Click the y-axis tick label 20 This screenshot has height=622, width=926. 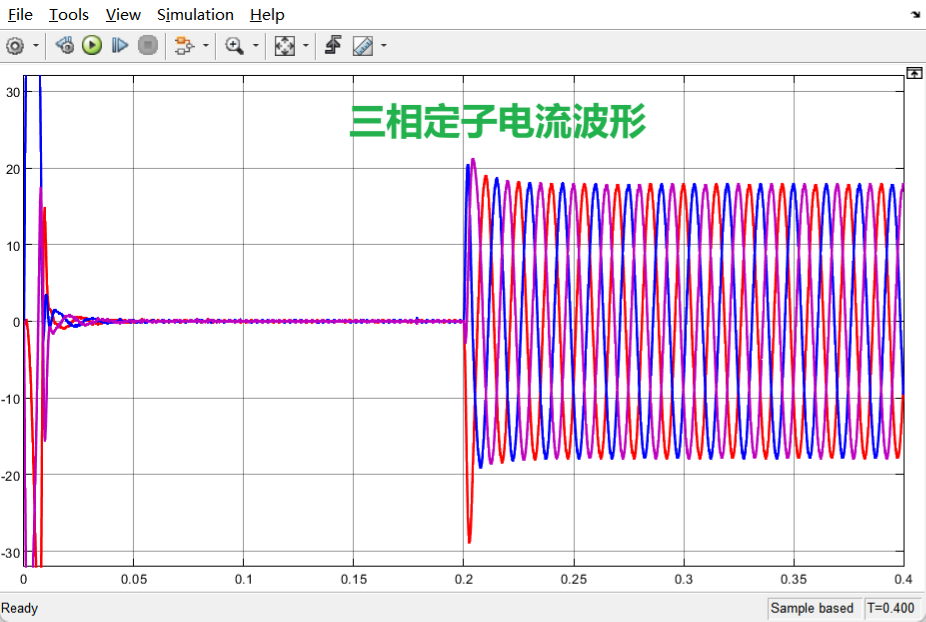click(x=13, y=169)
